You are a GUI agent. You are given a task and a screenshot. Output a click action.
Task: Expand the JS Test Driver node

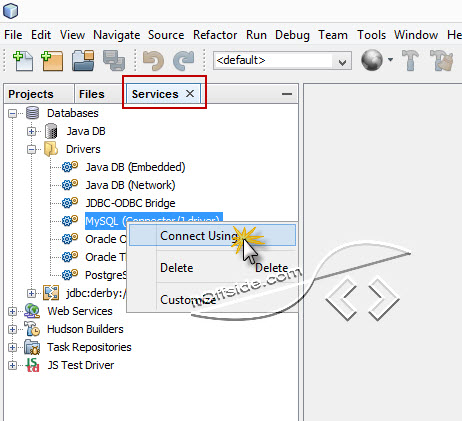(x=12, y=365)
